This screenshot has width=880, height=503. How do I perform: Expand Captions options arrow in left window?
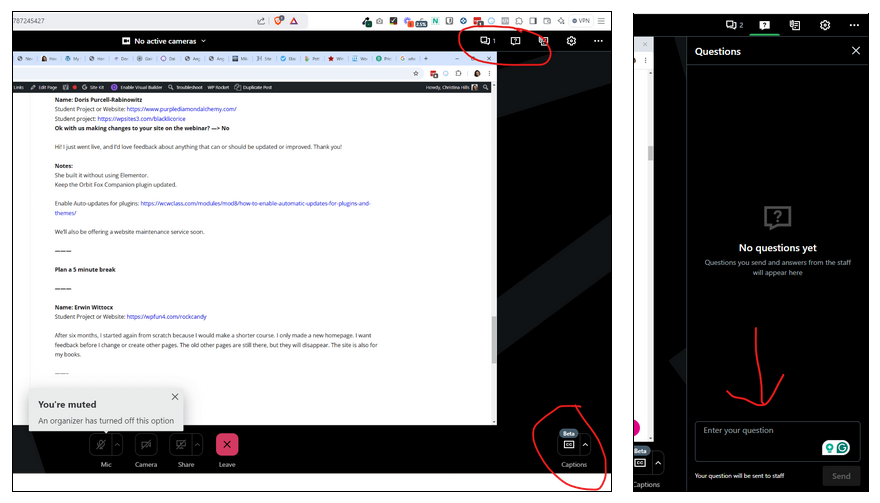[586, 444]
